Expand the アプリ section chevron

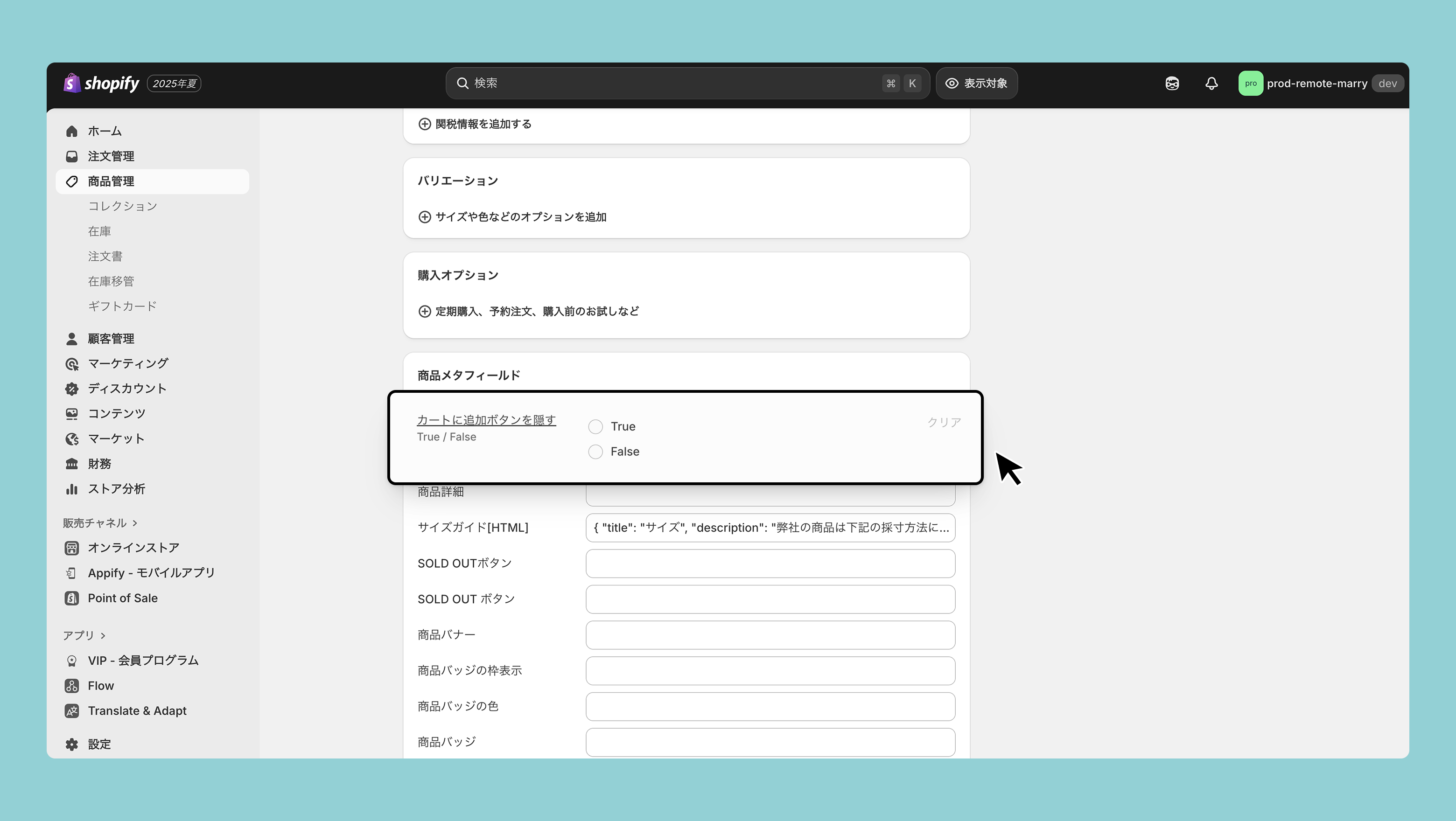[x=103, y=636]
